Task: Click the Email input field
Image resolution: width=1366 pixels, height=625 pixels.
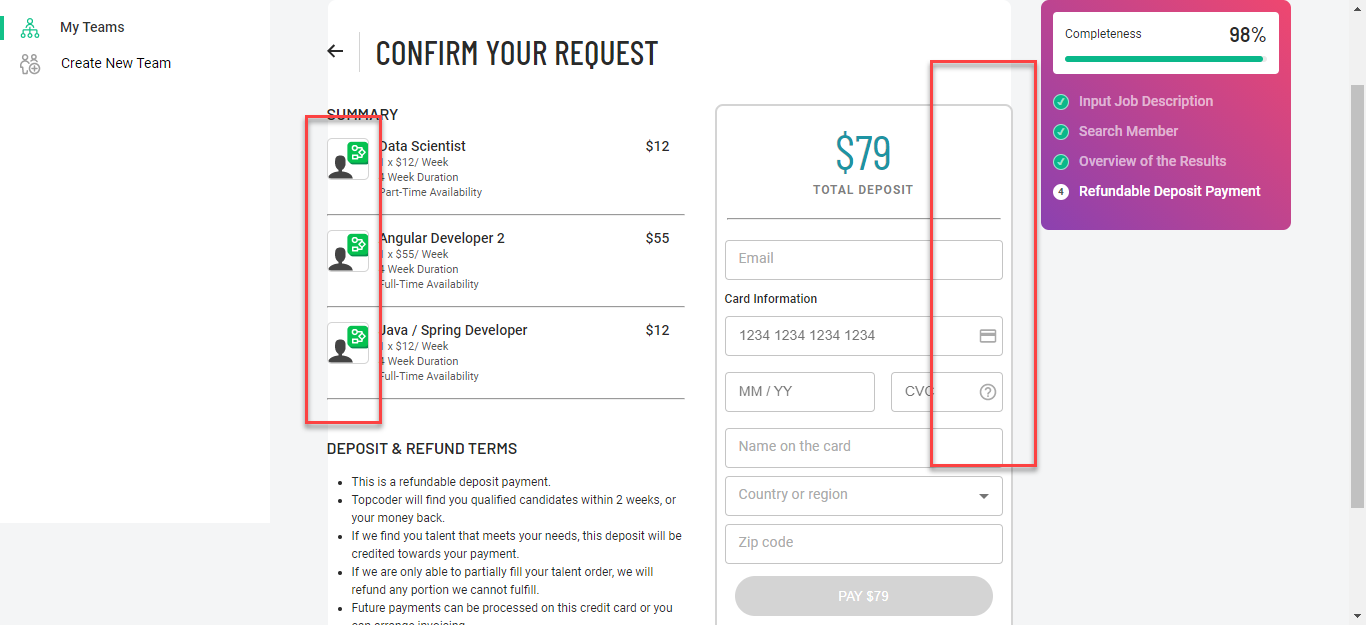Action: 864,260
